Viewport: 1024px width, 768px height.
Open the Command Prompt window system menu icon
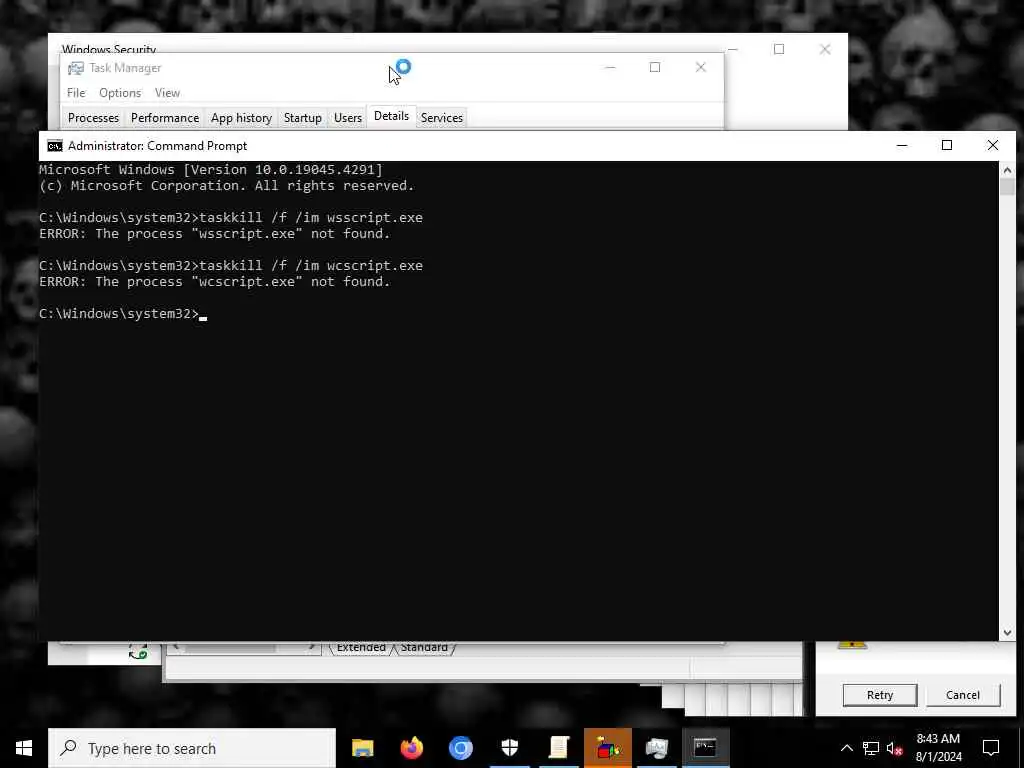55,146
